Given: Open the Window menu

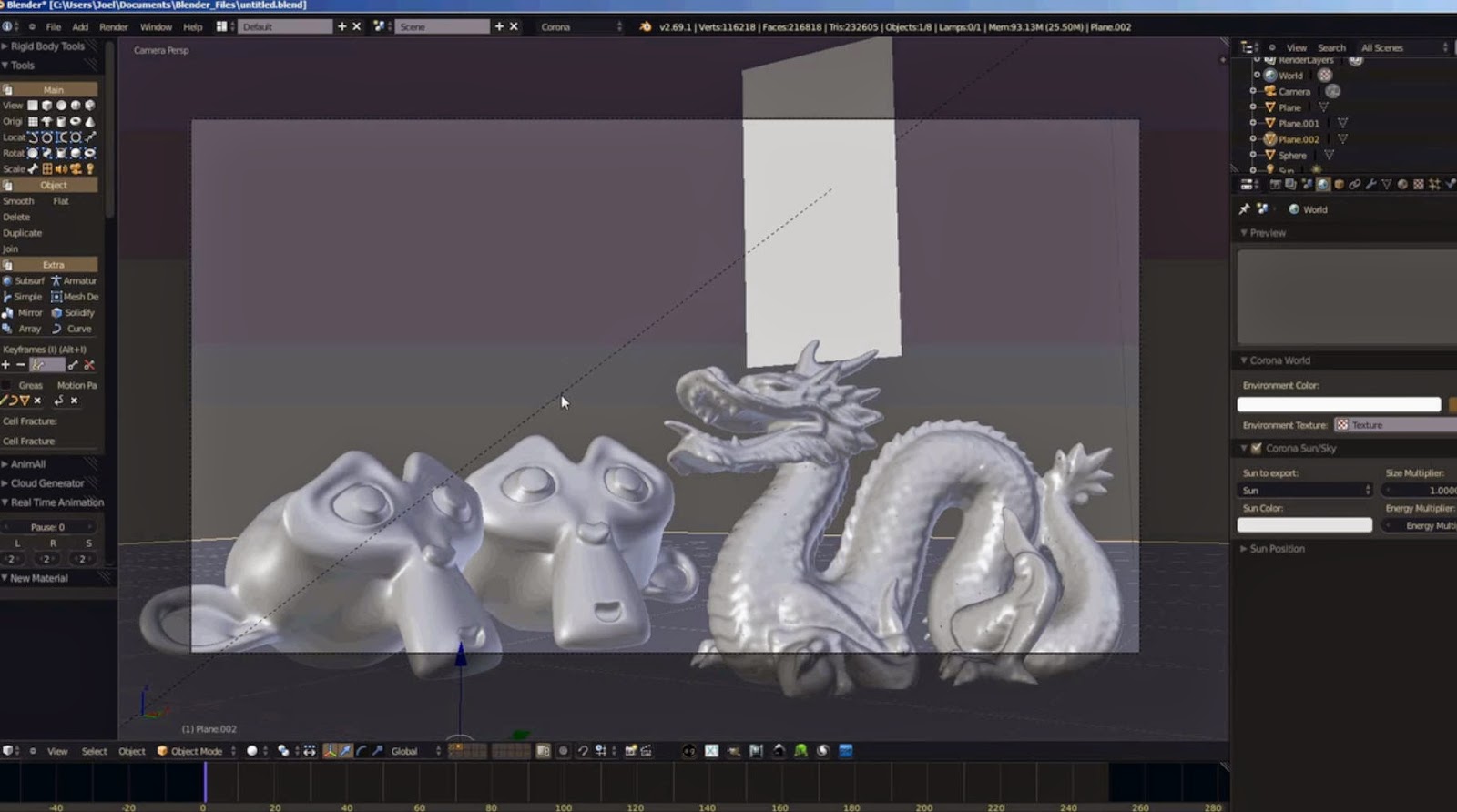Looking at the screenshot, I should point(156,27).
